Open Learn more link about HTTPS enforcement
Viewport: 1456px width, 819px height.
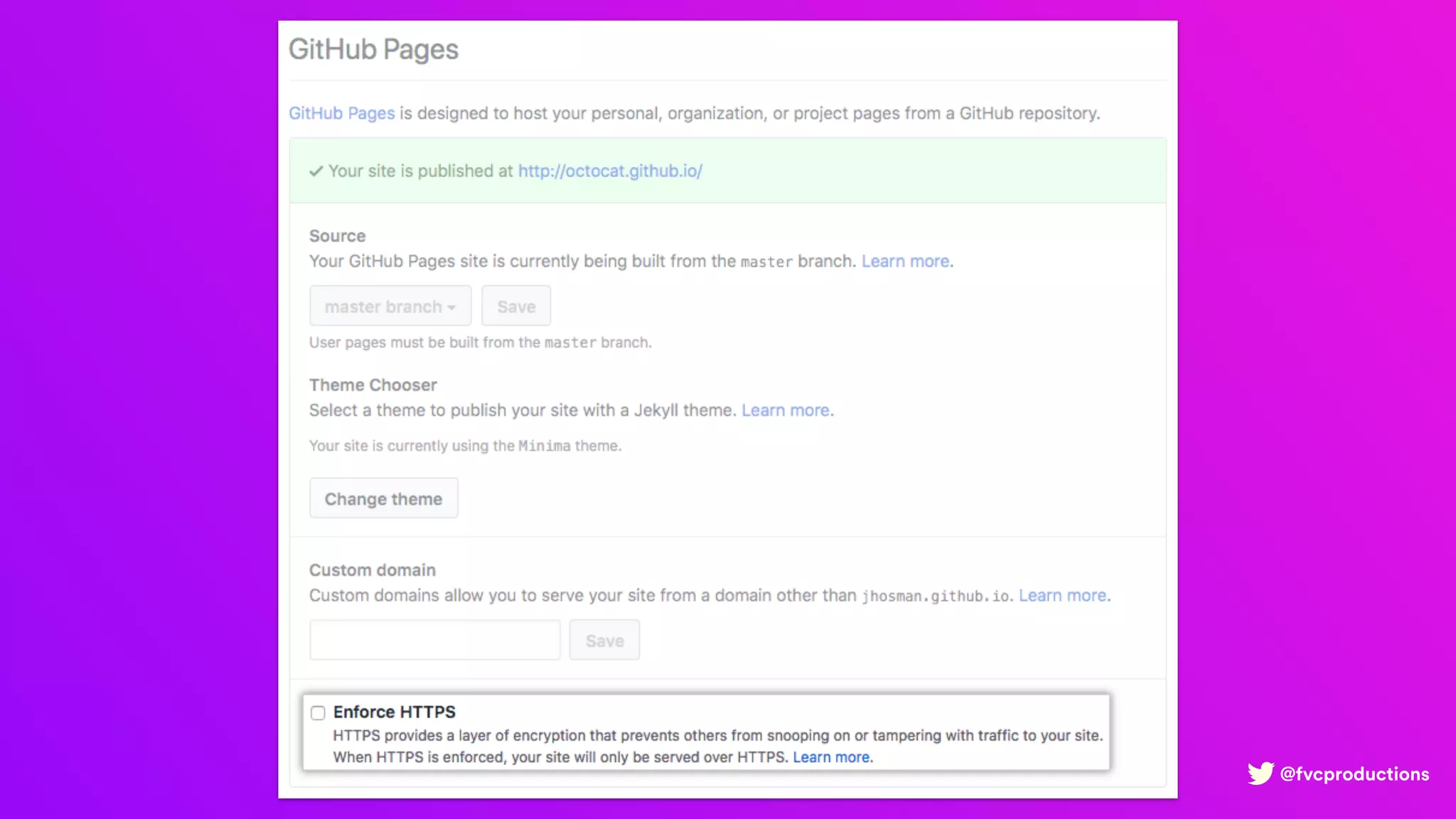tap(831, 757)
